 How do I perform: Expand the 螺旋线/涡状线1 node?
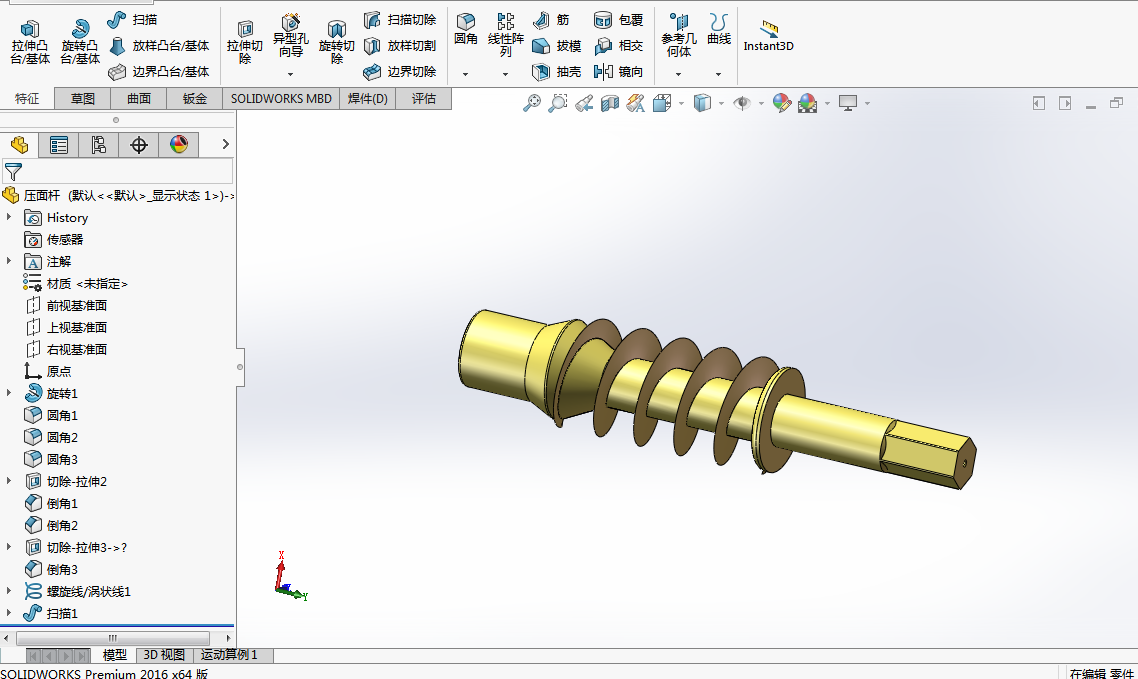(9, 590)
